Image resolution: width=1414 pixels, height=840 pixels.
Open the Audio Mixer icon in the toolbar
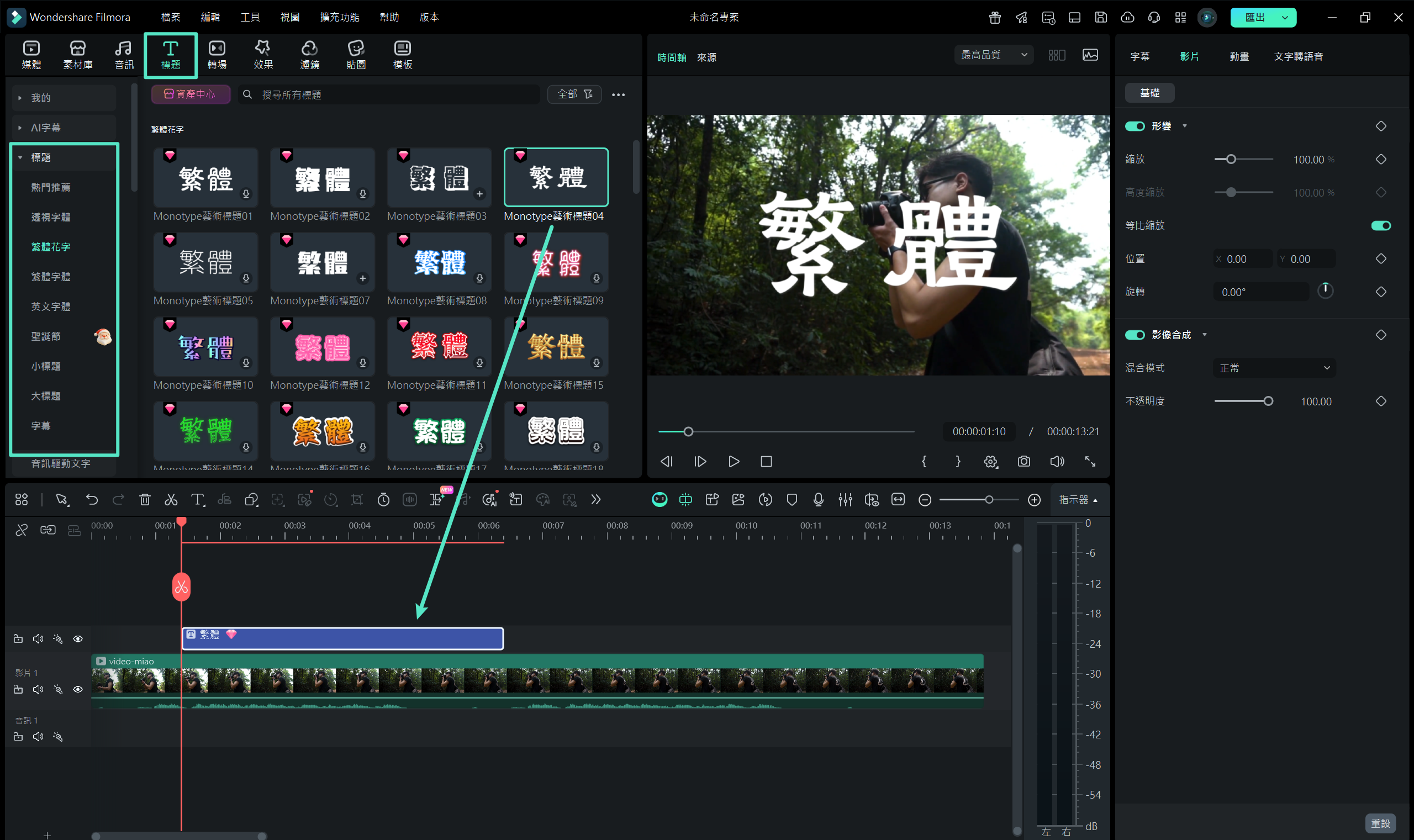click(845, 500)
